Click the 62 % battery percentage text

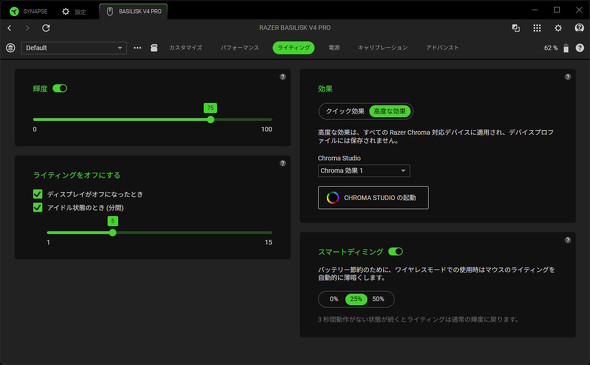point(551,48)
